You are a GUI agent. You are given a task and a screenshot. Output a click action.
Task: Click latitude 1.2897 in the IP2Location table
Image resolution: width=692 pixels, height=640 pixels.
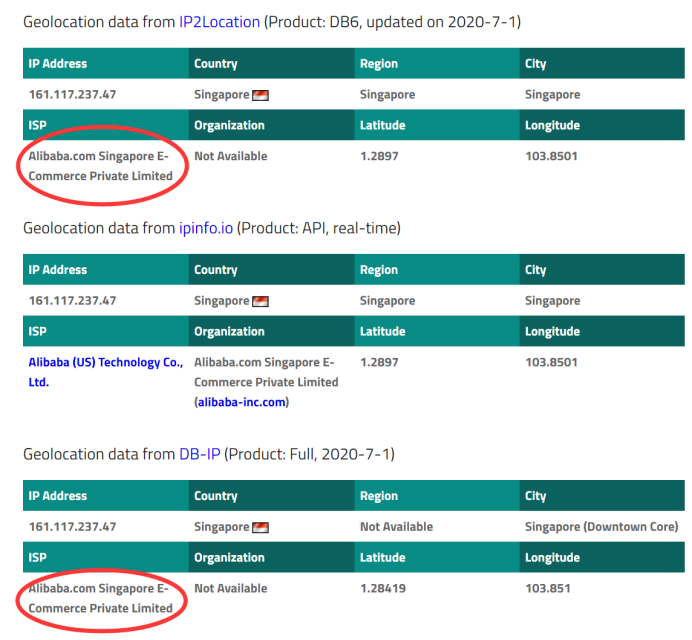(379, 156)
